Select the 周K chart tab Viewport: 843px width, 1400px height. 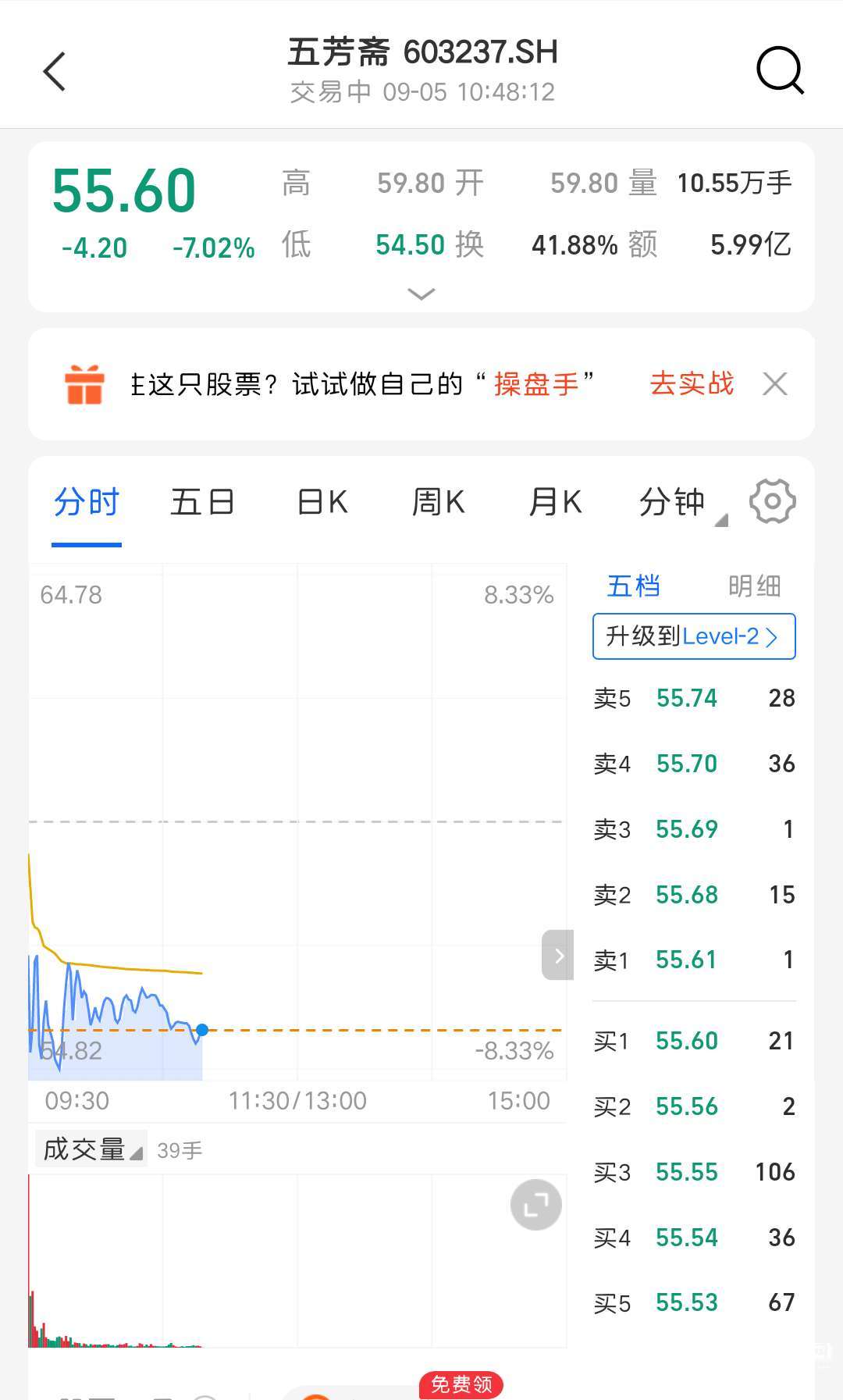click(x=438, y=502)
